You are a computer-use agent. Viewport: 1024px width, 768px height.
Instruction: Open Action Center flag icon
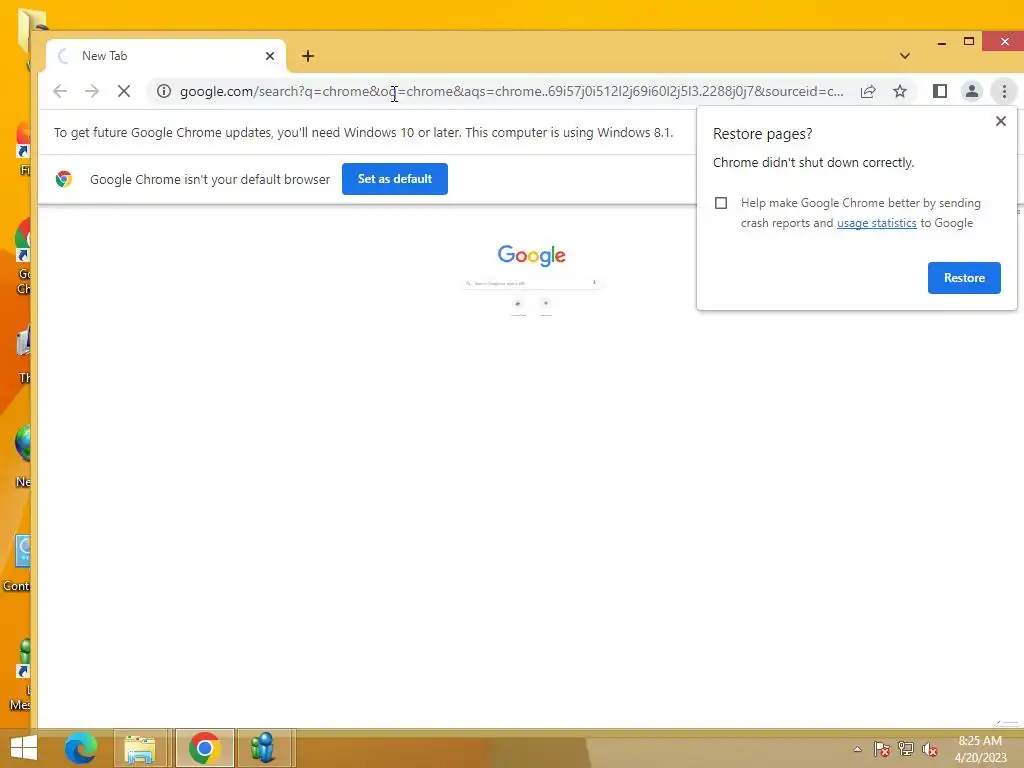click(x=882, y=749)
